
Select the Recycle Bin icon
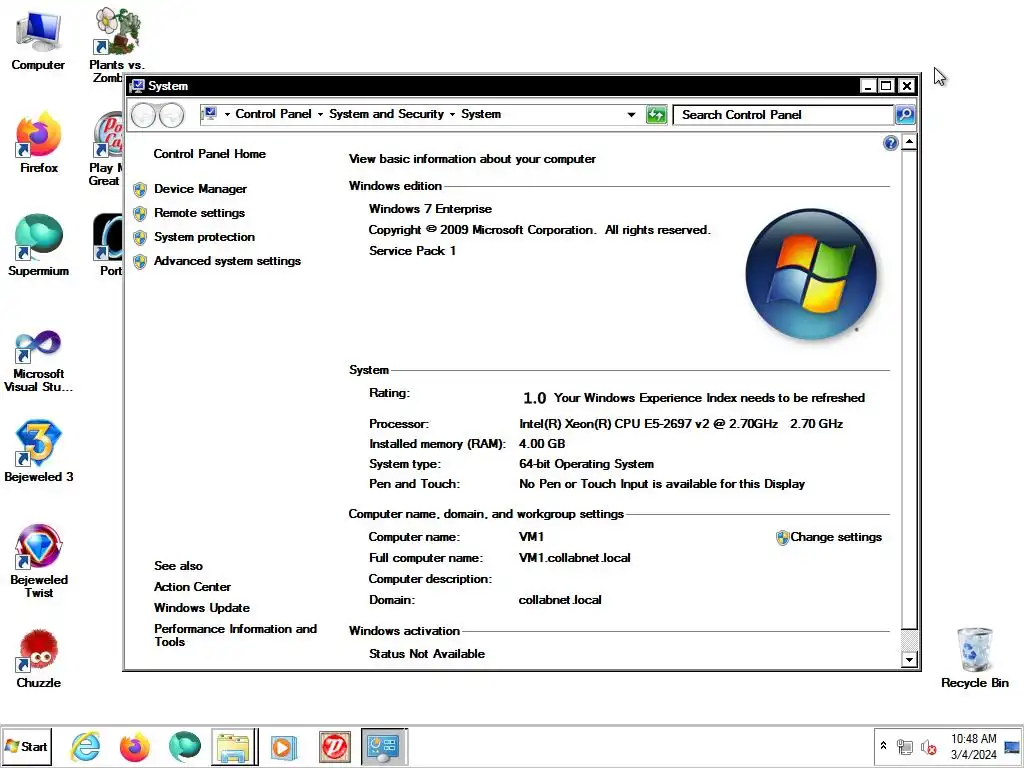tap(974, 658)
